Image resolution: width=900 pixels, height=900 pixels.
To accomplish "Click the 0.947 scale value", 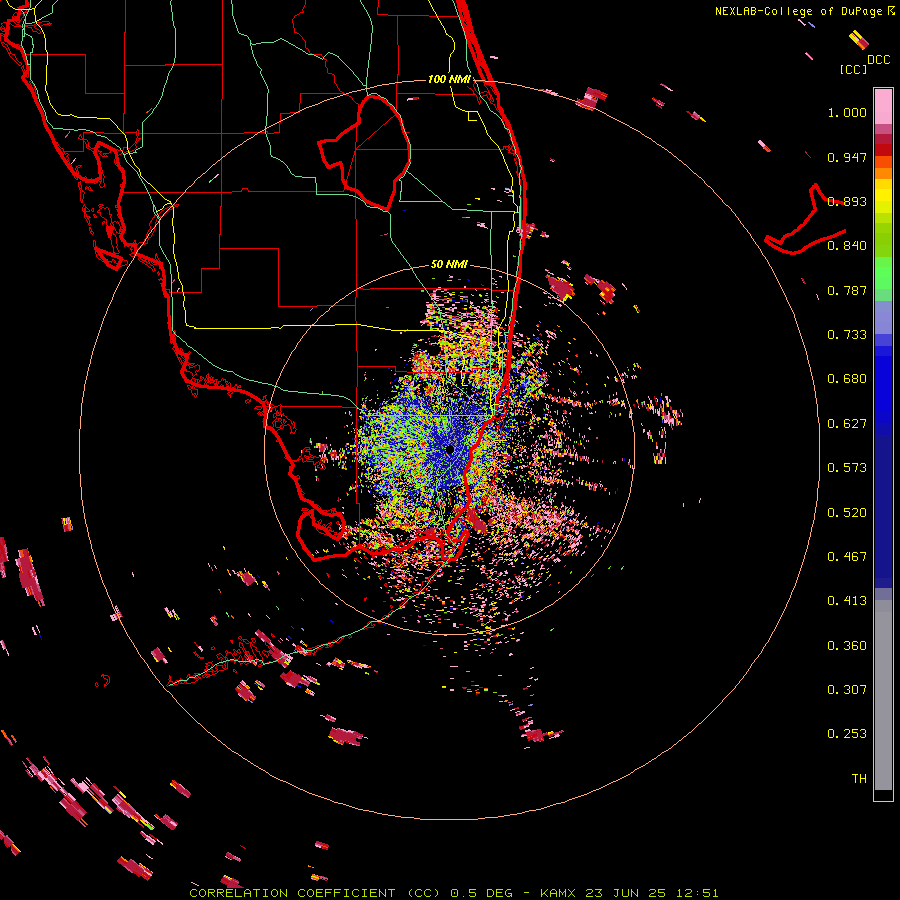I will (847, 157).
